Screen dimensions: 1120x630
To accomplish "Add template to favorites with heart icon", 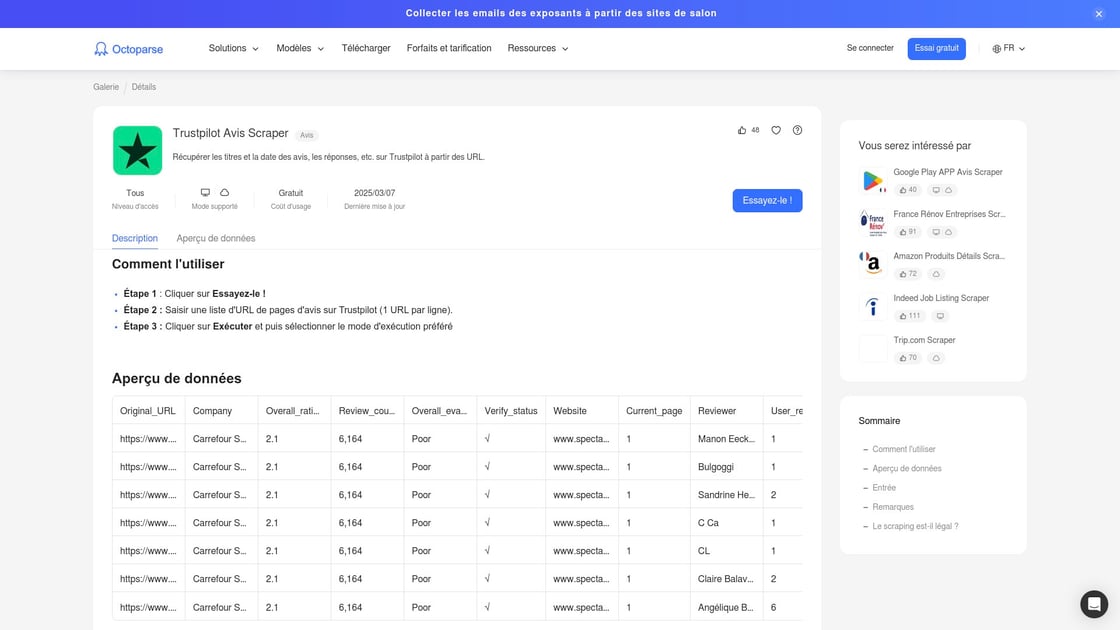I will coord(776,130).
